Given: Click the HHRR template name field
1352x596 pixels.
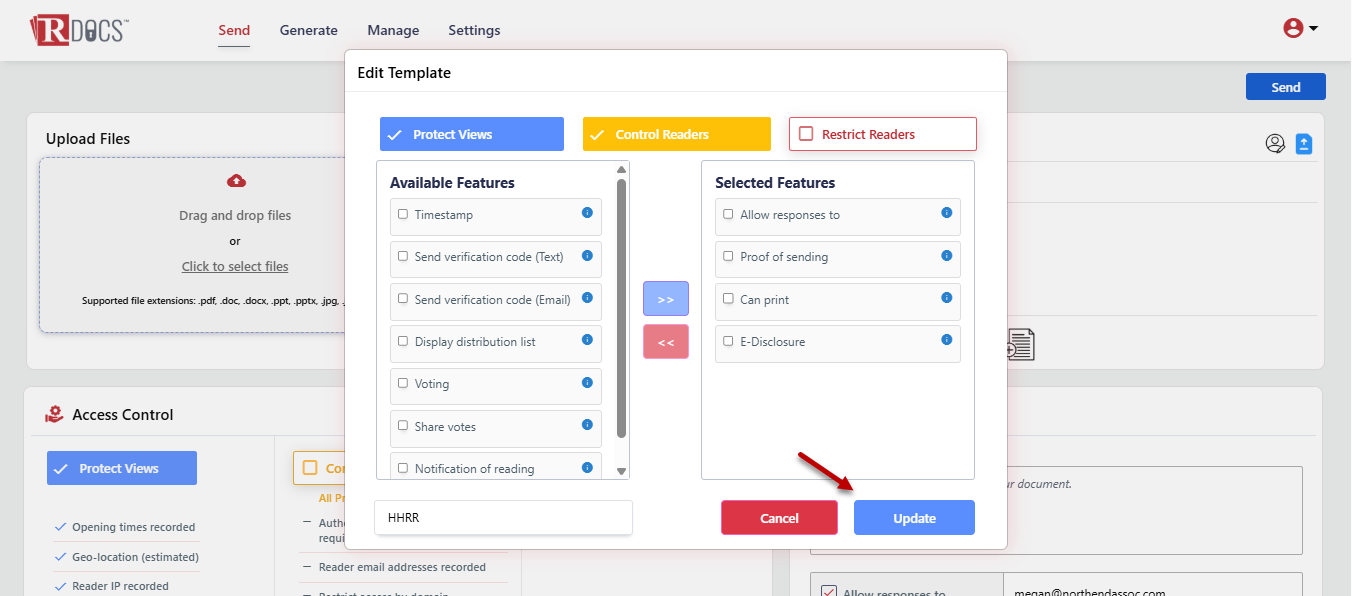Looking at the screenshot, I should tap(503, 518).
